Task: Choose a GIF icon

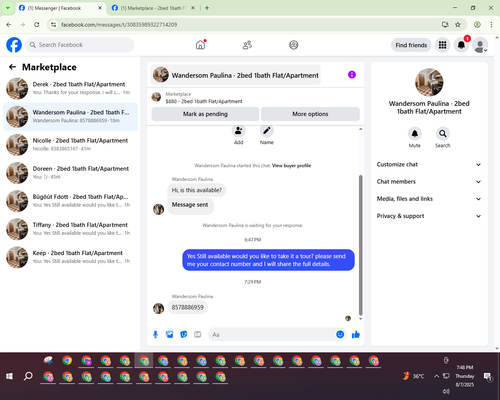Action: click(198, 334)
